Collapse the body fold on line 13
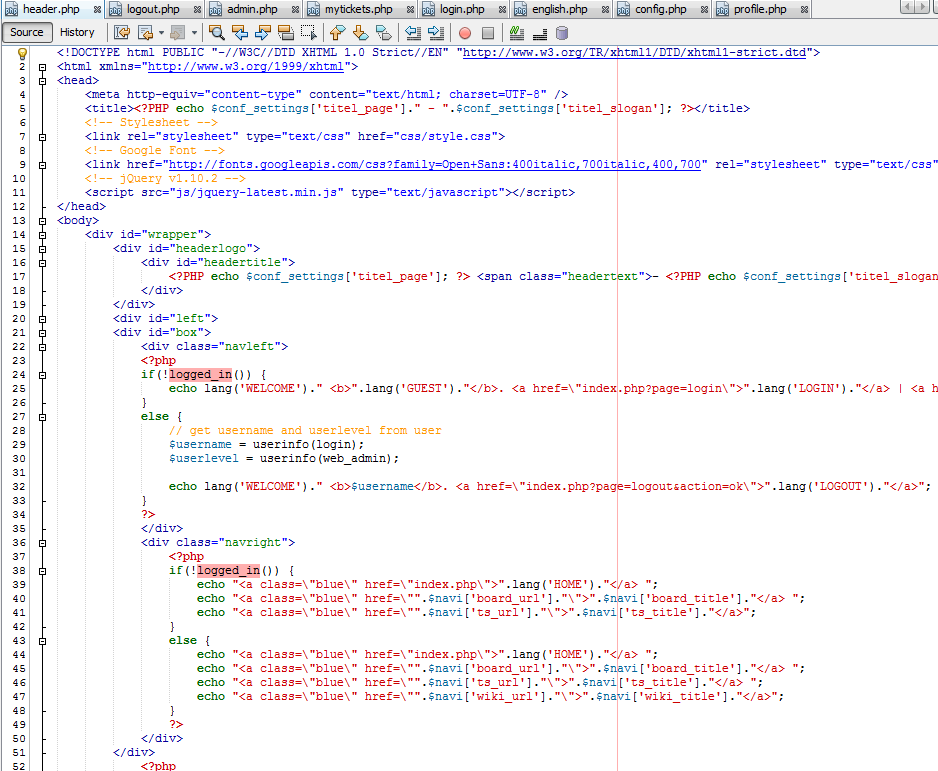 (x=42, y=221)
